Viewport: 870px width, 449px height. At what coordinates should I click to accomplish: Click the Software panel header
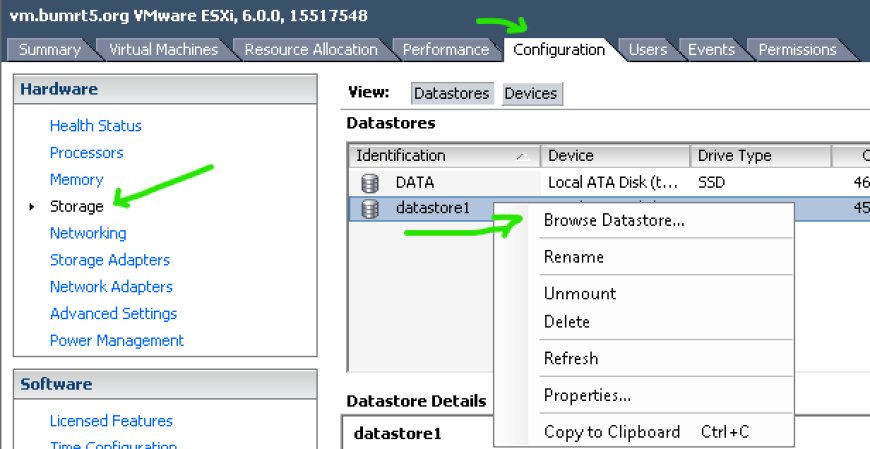[165, 384]
